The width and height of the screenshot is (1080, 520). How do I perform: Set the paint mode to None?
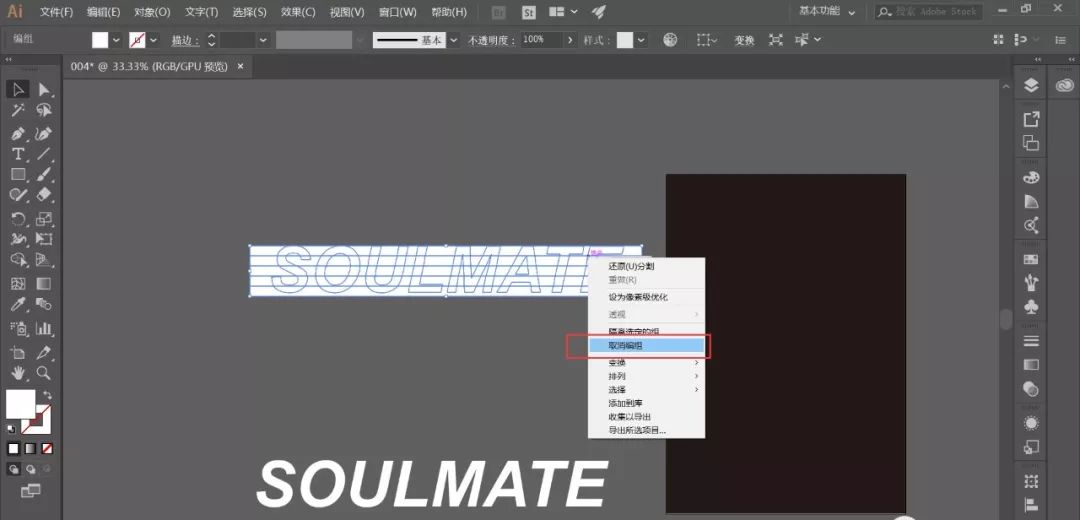pos(47,448)
